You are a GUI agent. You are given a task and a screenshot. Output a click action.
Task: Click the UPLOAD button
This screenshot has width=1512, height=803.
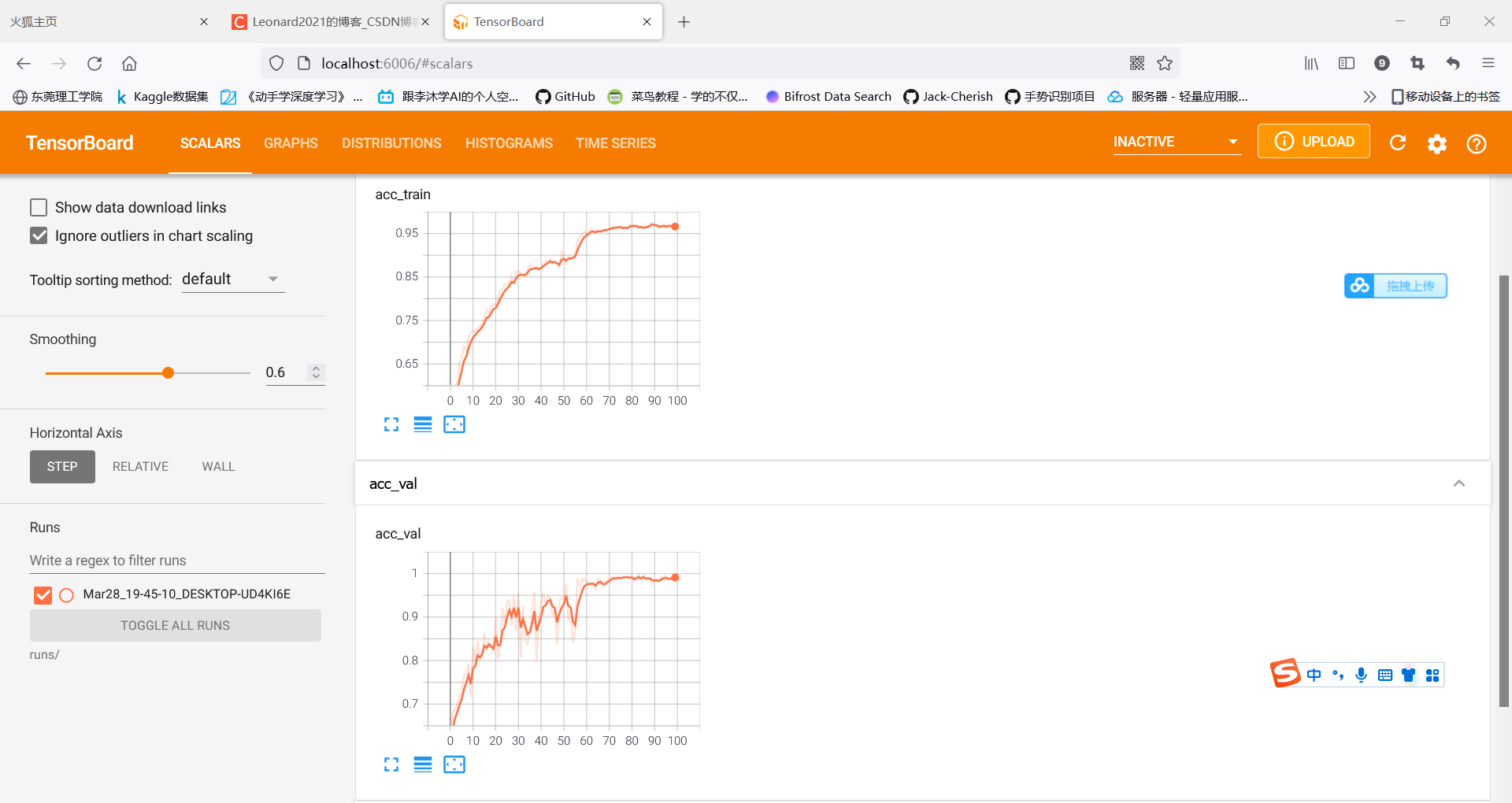pyautogui.click(x=1313, y=141)
